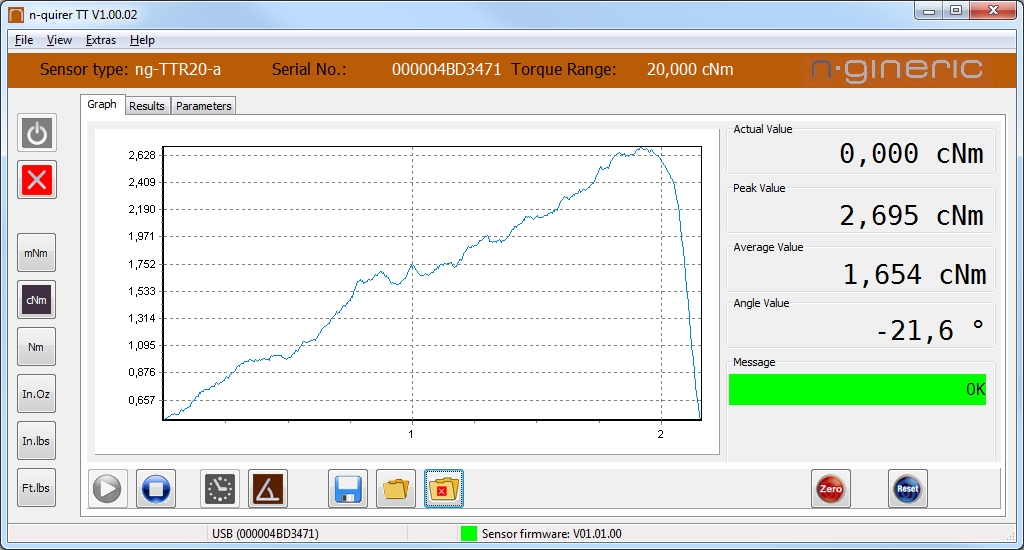Click the x-axis label 2

(660, 434)
